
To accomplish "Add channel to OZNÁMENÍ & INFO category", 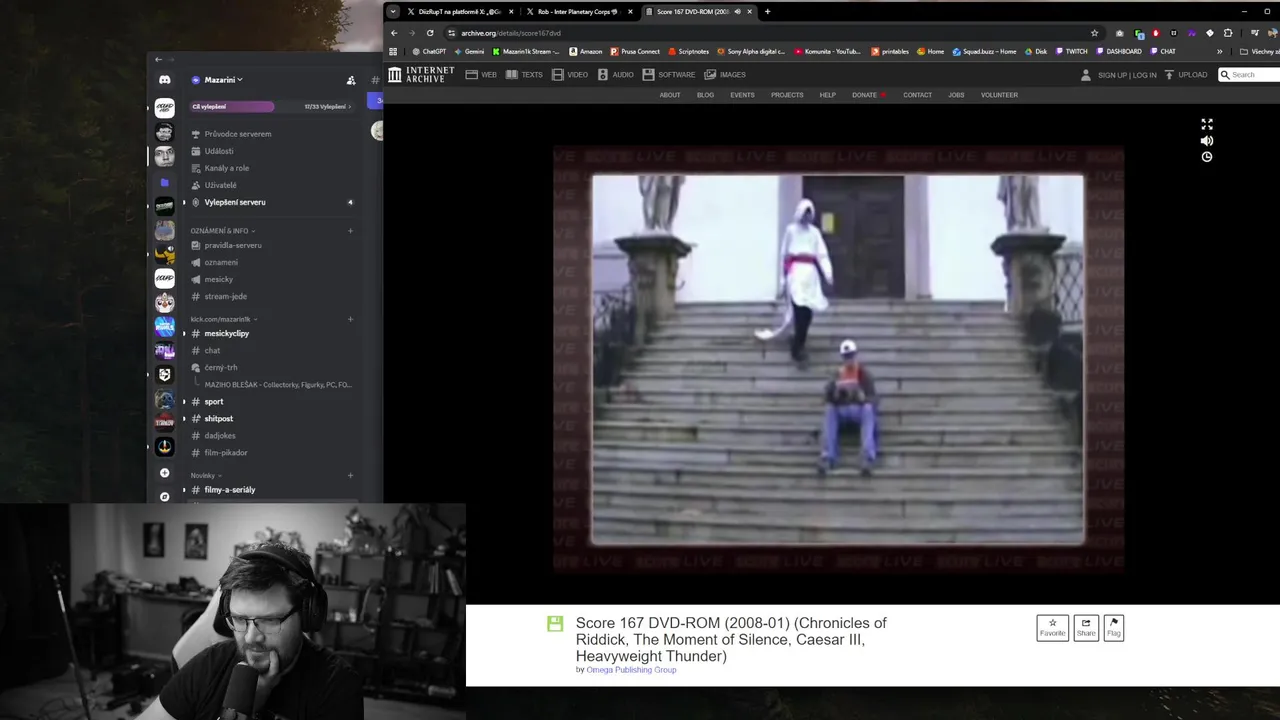I will [x=350, y=231].
